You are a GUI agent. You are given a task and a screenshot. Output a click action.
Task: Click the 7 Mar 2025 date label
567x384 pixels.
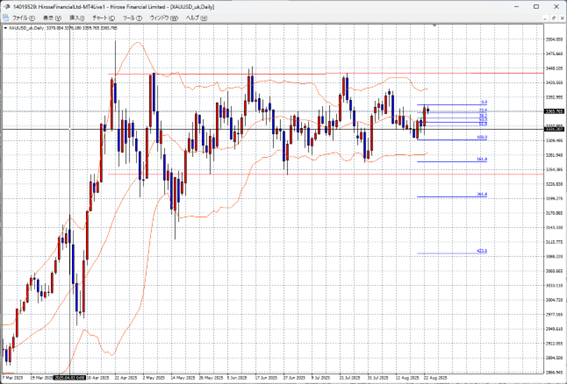(x=13, y=377)
